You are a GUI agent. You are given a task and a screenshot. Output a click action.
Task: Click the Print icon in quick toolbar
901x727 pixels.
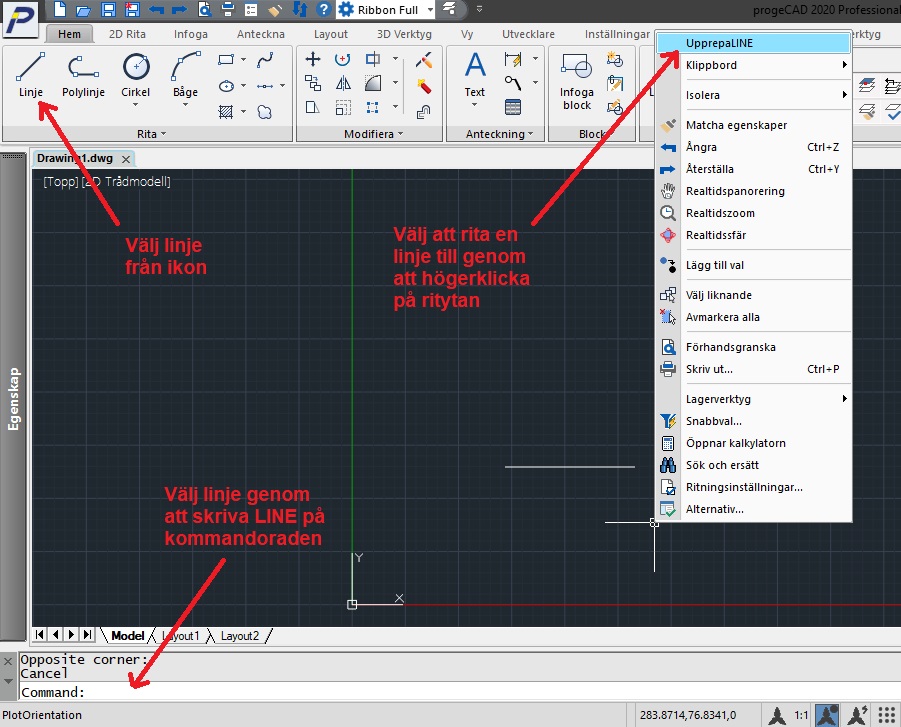(x=228, y=9)
